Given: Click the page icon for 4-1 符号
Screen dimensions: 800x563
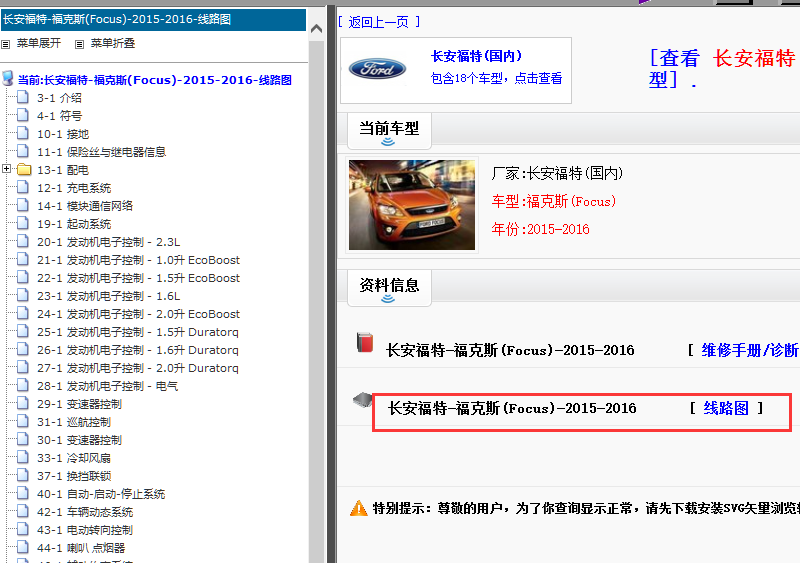Looking at the screenshot, I should (22, 115).
